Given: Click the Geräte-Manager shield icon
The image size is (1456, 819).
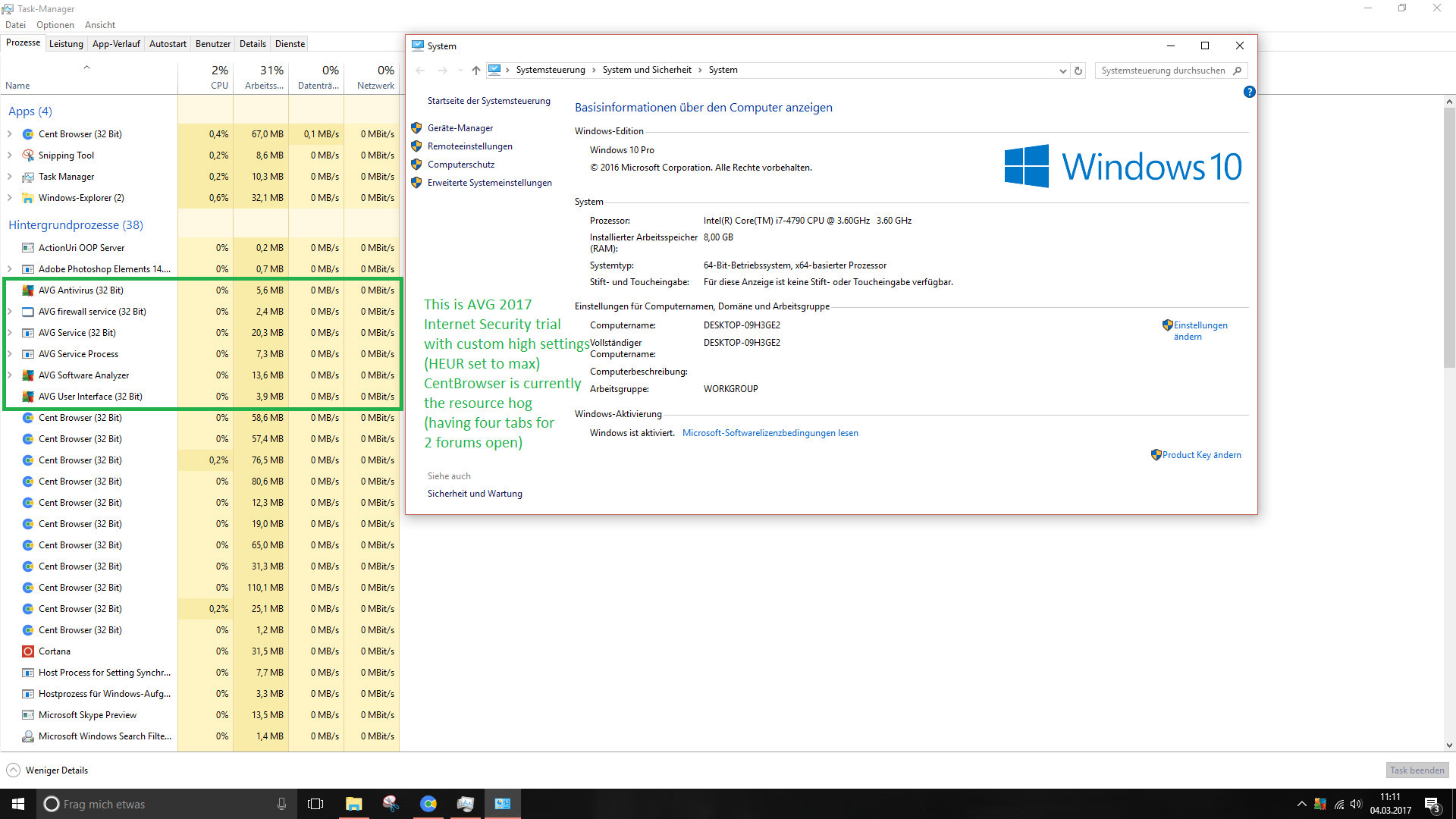Looking at the screenshot, I should pos(416,128).
